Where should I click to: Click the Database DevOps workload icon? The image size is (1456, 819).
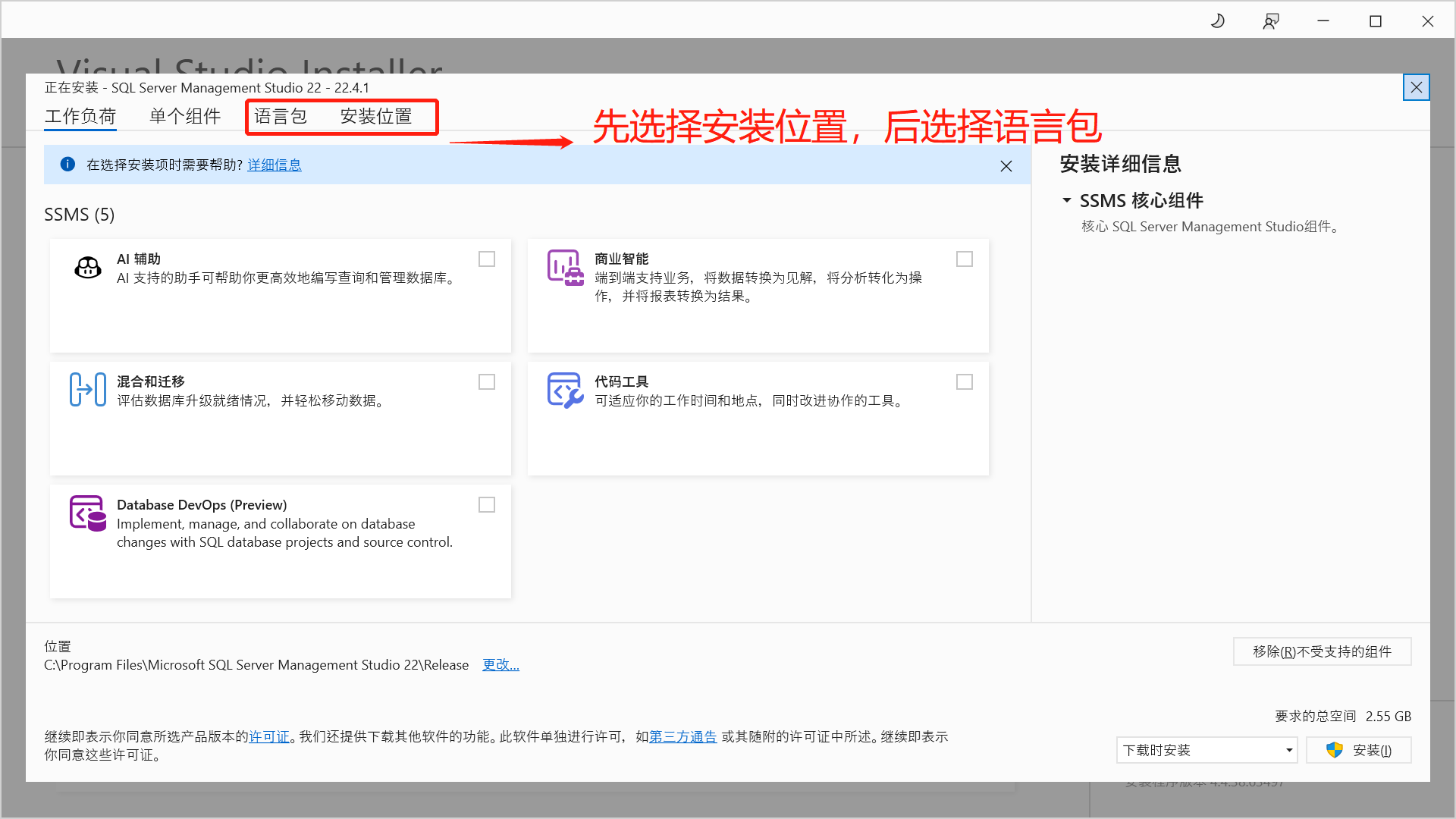[88, 513]
